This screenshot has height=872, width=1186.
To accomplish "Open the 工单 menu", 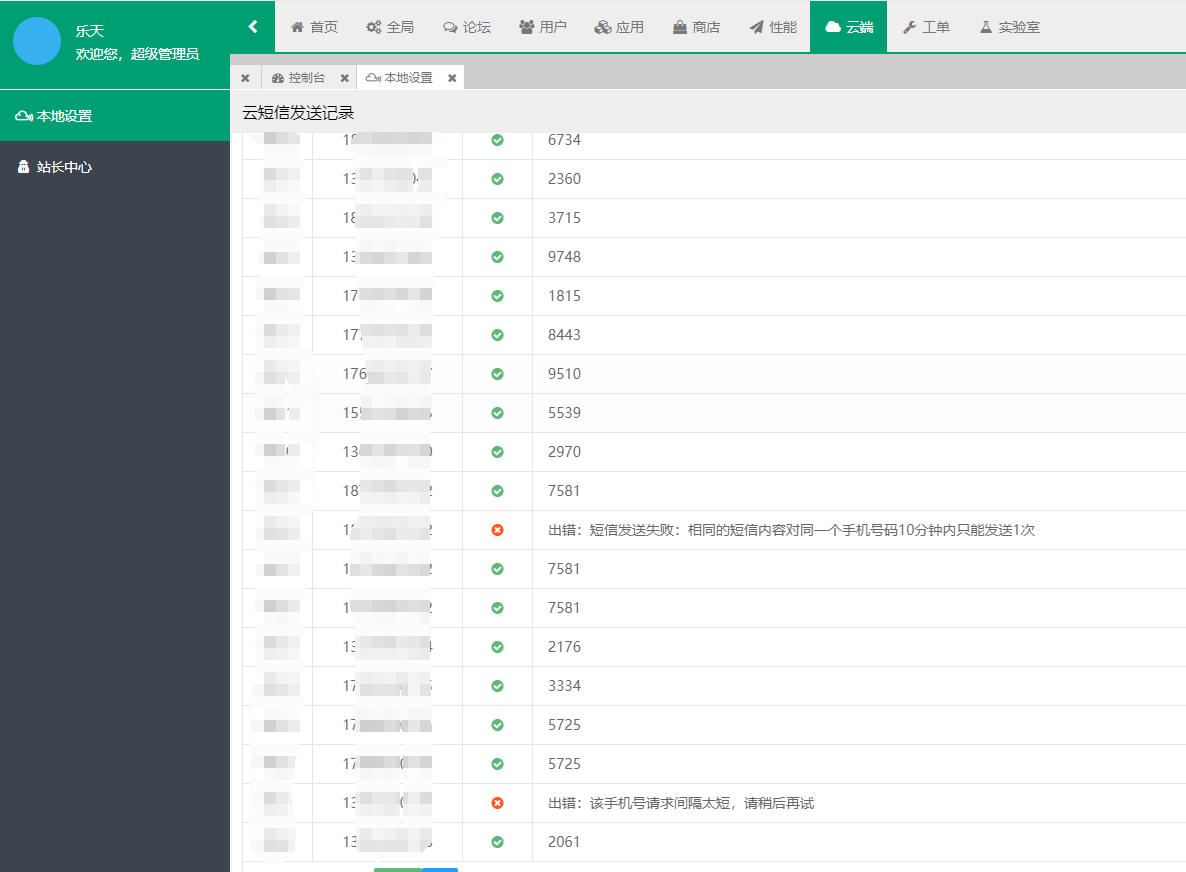I will pos(926,27).
